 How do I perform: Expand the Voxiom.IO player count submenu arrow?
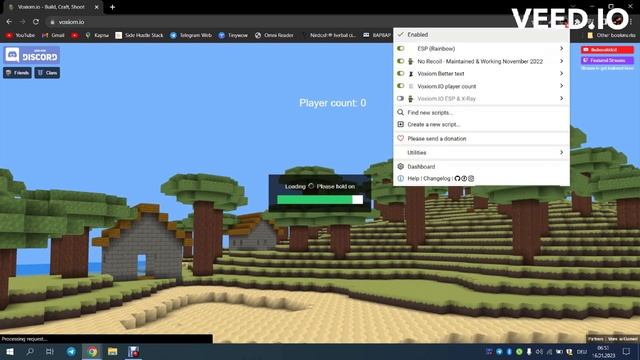pyautogui.click(x=562, y=86)
